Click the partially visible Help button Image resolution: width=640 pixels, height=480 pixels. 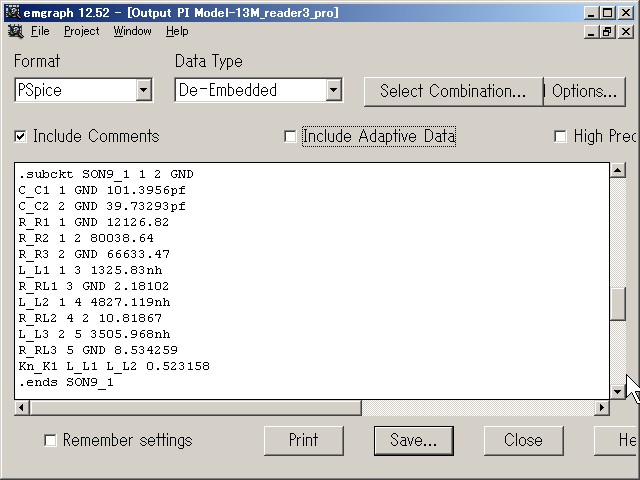[x=617, y=440]
